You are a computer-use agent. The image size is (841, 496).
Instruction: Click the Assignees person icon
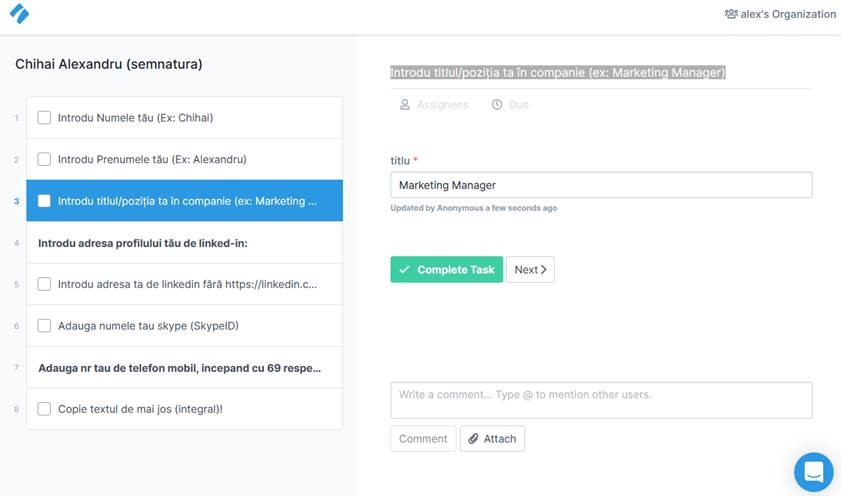pos(405,104)
